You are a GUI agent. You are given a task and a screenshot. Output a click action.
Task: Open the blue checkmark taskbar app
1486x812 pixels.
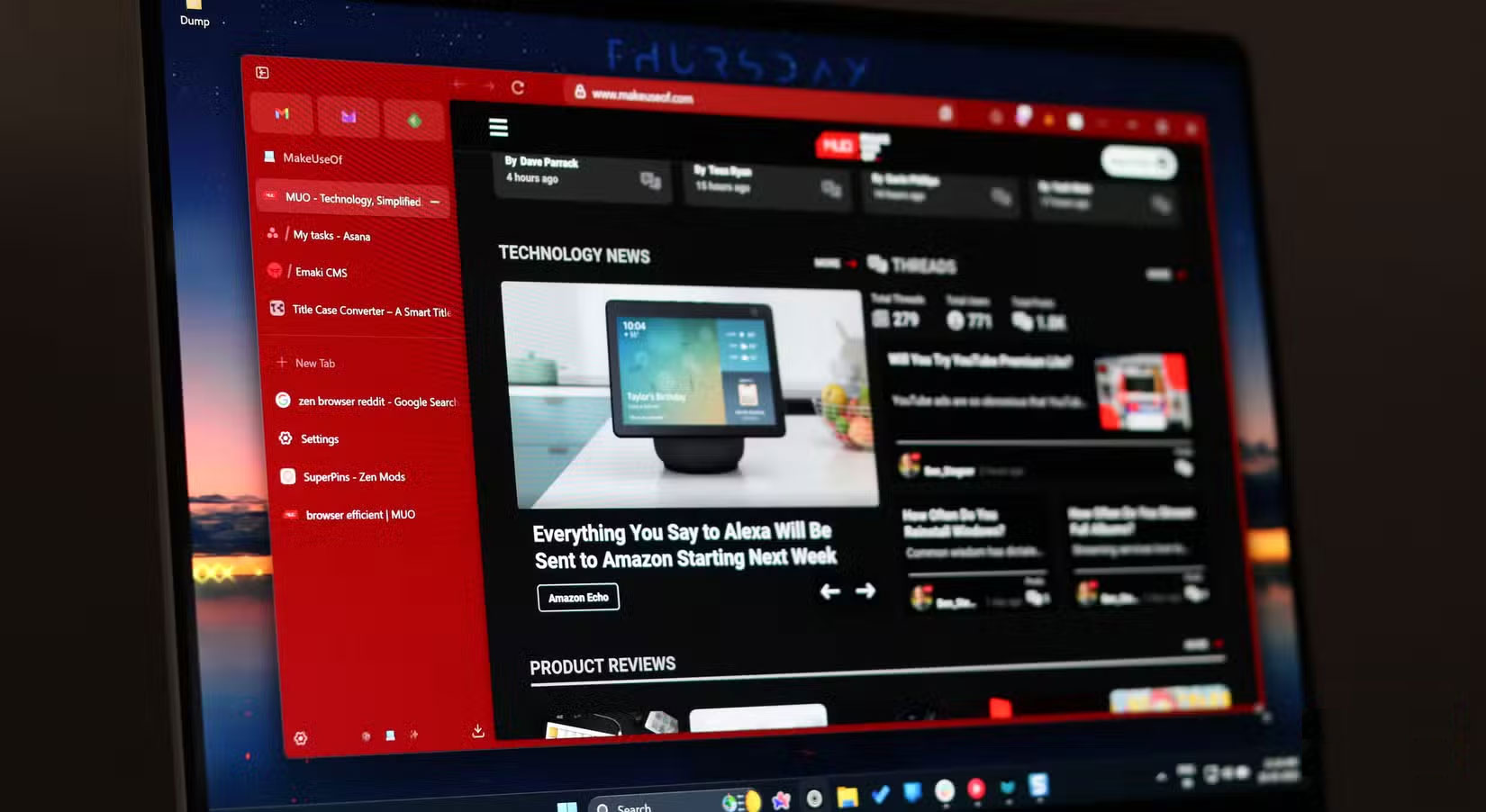880,794
